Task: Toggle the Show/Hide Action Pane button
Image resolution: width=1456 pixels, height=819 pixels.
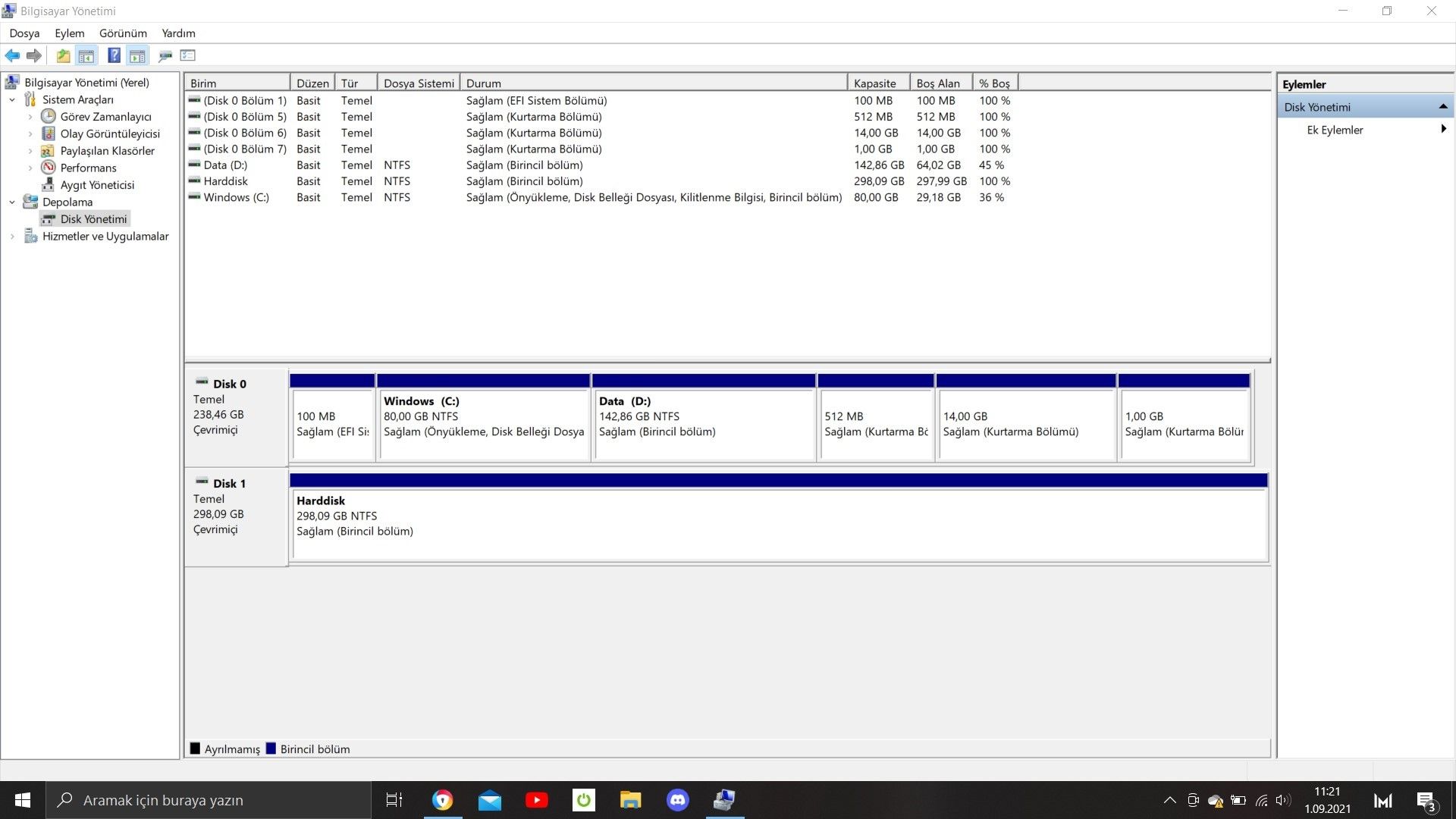Action: pyautogui.click(x=137, y=55)
